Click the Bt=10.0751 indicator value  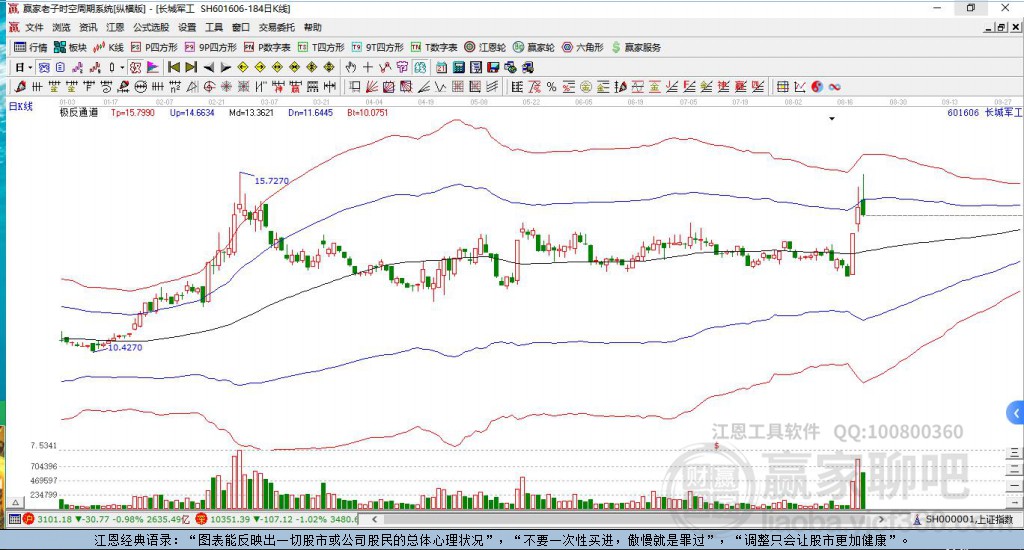[x=368, y=112]
